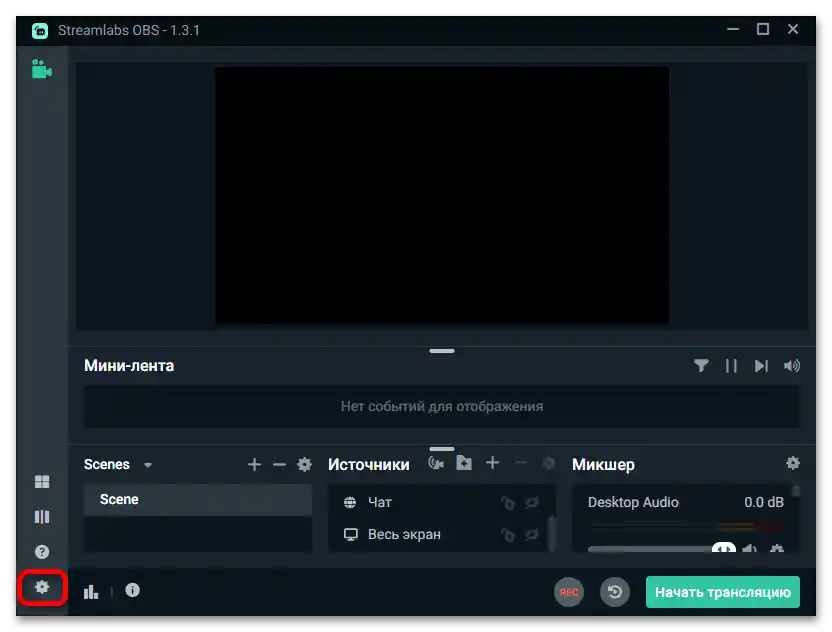Click the resize handle above Мини-лента
The width and height of the screenshot is (832, 632).
pos(442,351)
